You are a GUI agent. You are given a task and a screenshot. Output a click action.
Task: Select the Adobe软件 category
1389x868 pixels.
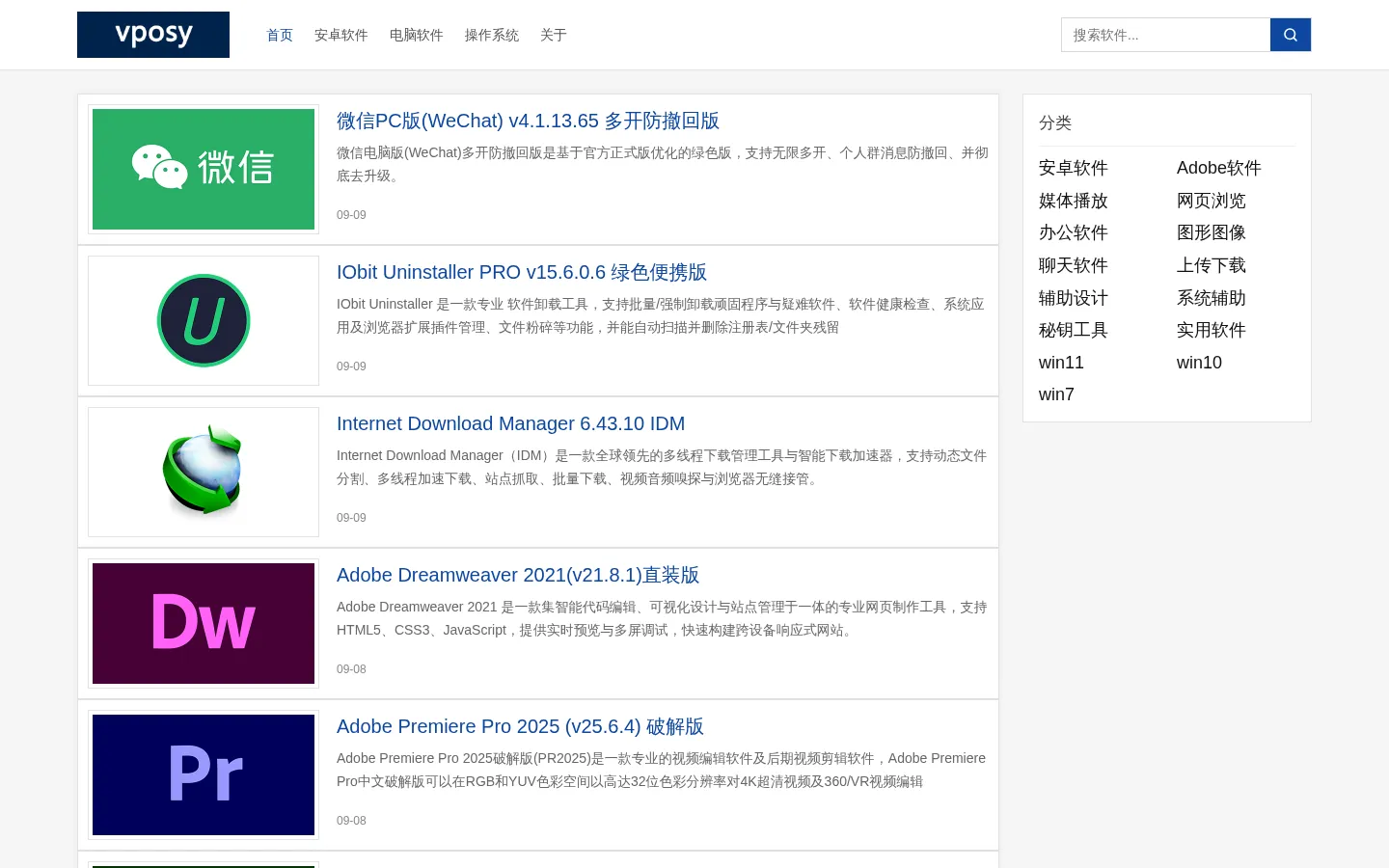pos(1219,168)
